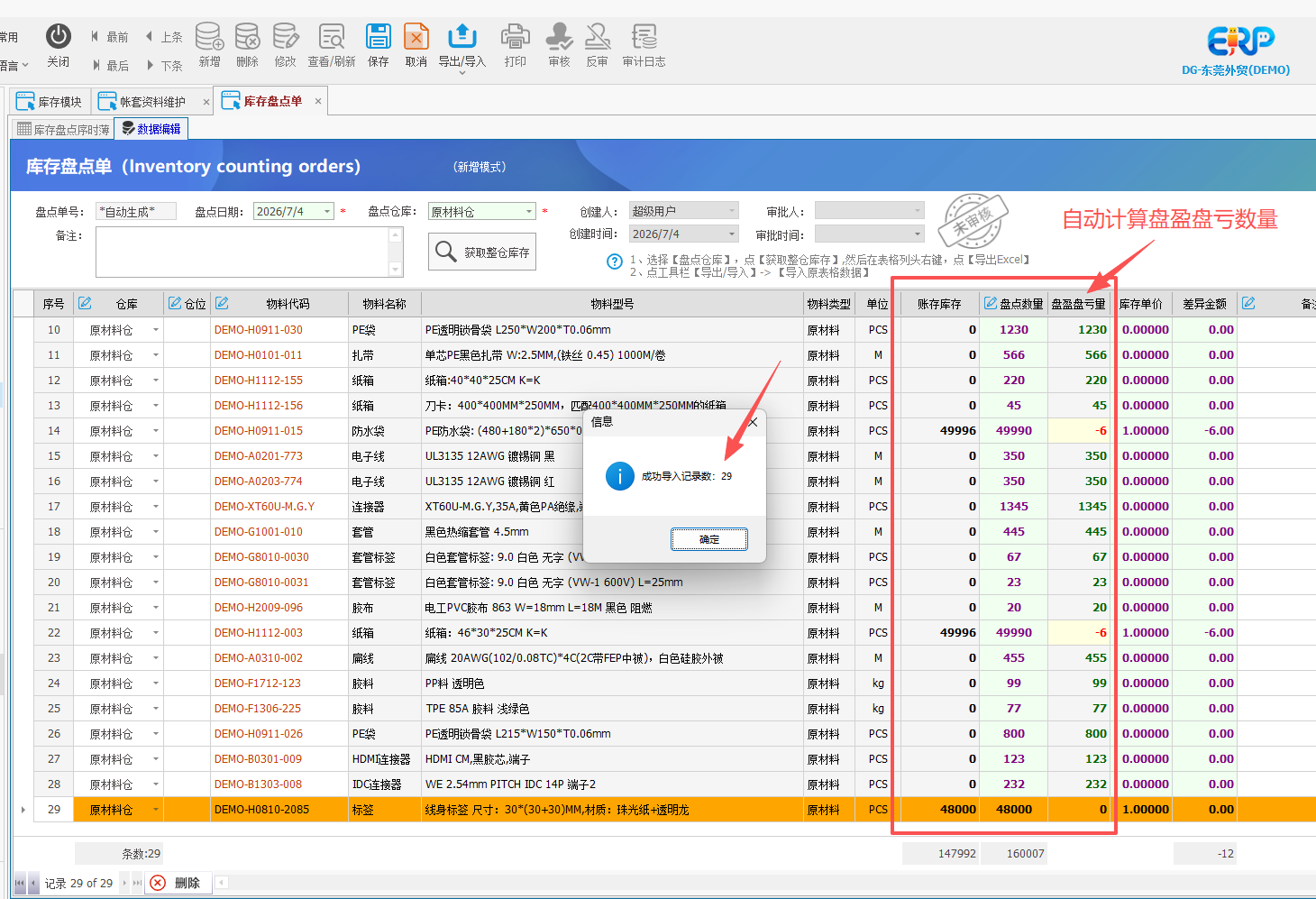Open the 创建时间 date dropdown
The image size is (1316, 899).
tap(732, 234)
